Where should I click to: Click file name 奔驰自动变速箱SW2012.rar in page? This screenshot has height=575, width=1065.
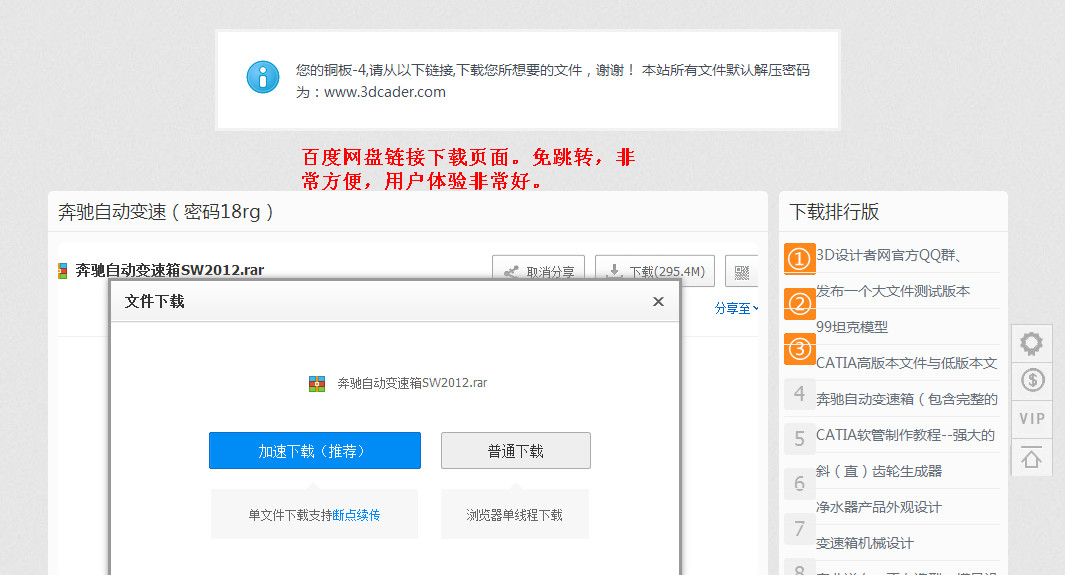(x=170, y=270)
